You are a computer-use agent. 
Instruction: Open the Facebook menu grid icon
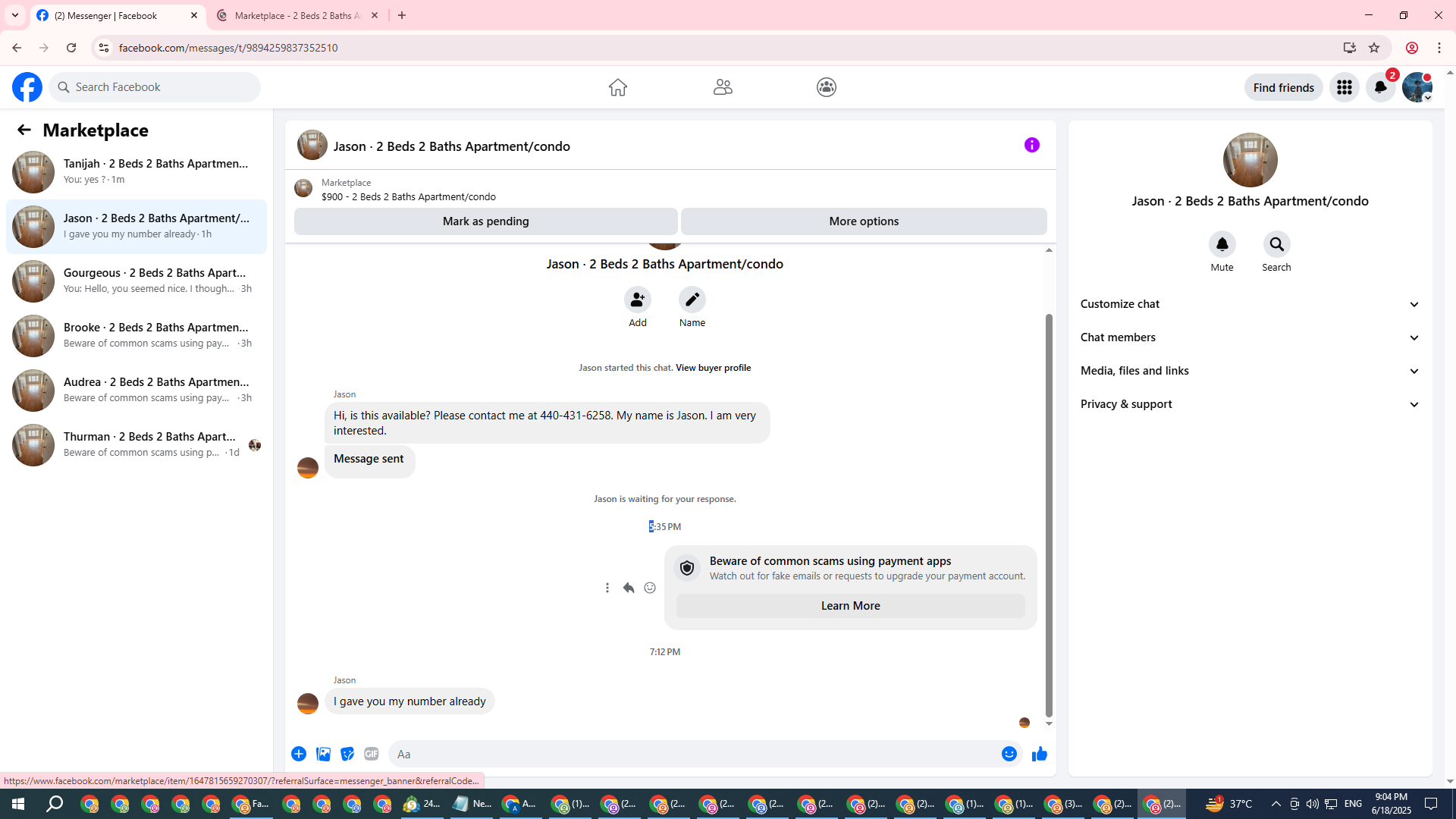(1345, 87)
